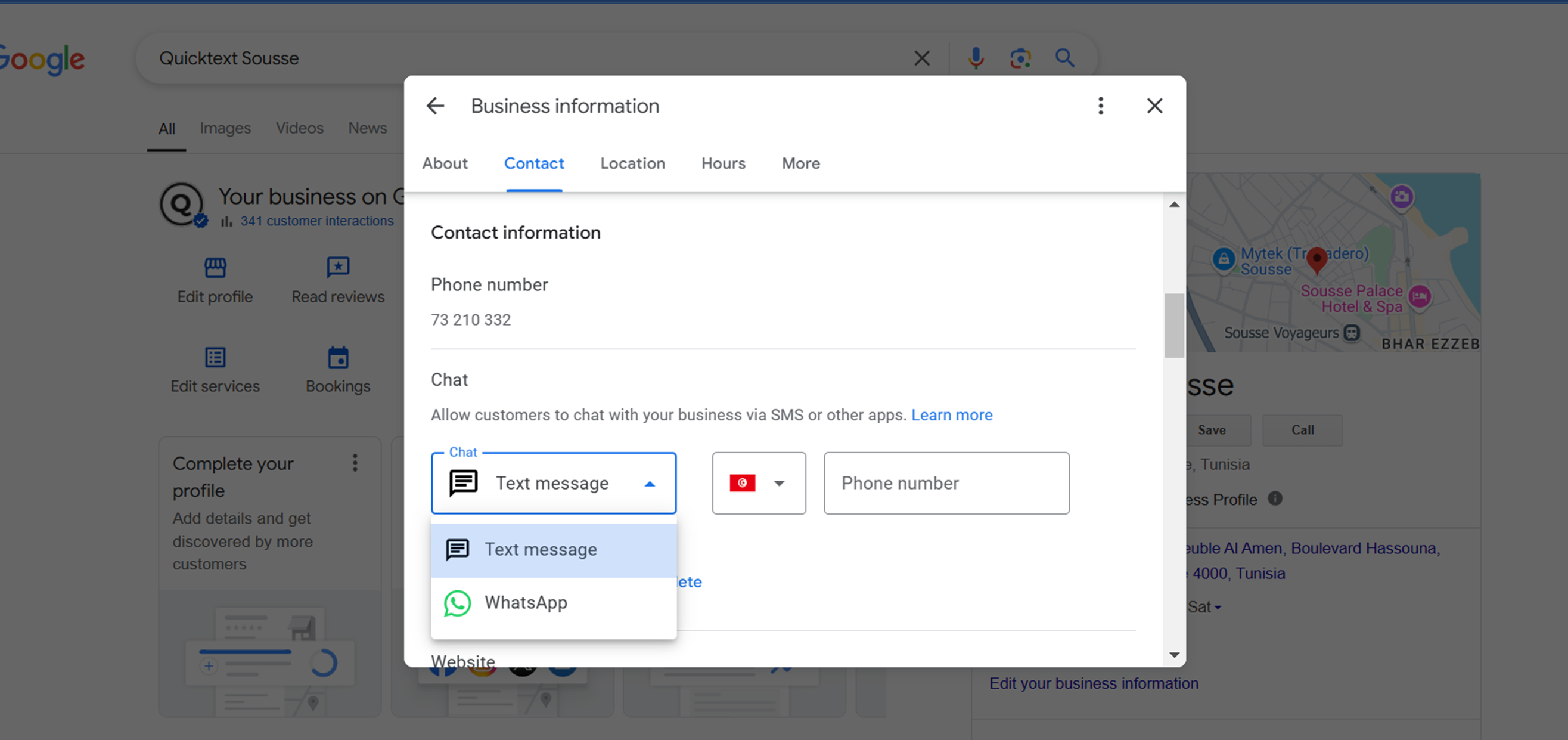The height and width of the screenshot is (740, 1568).
Task: Click Sousse Voyageurs station marker
Action: 1352,333
